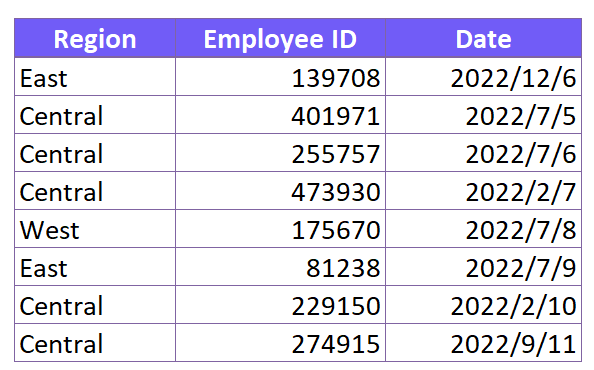
Task: Click the cell containing 255757
Action: (x=280, y=153)
